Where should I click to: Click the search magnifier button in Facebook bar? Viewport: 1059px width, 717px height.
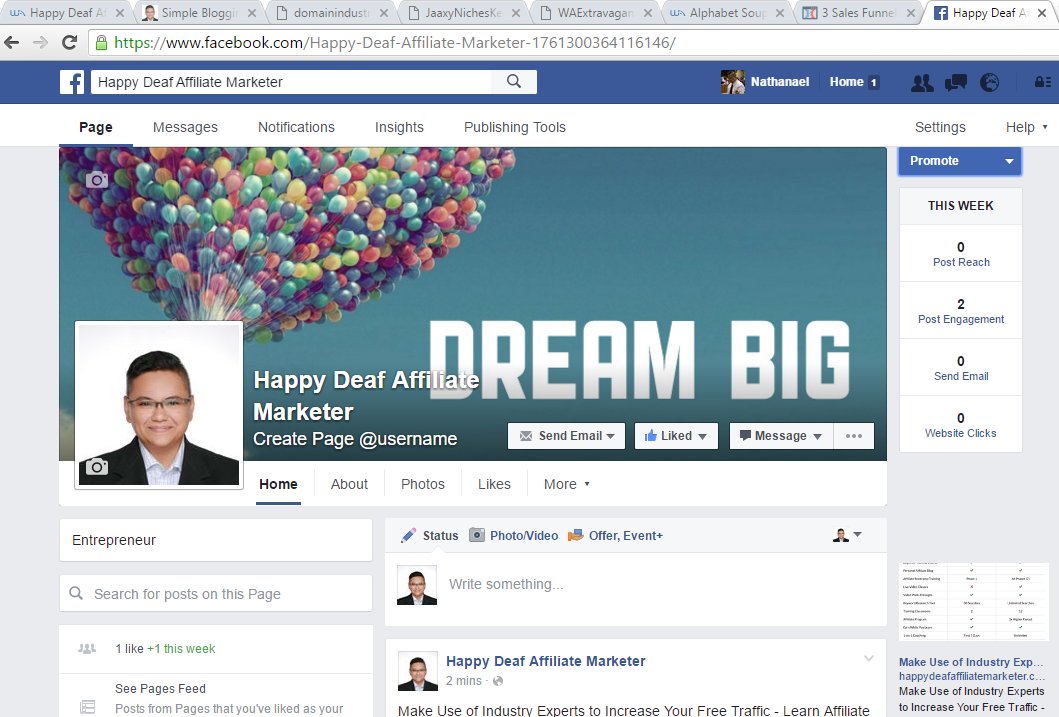[514, 82]
